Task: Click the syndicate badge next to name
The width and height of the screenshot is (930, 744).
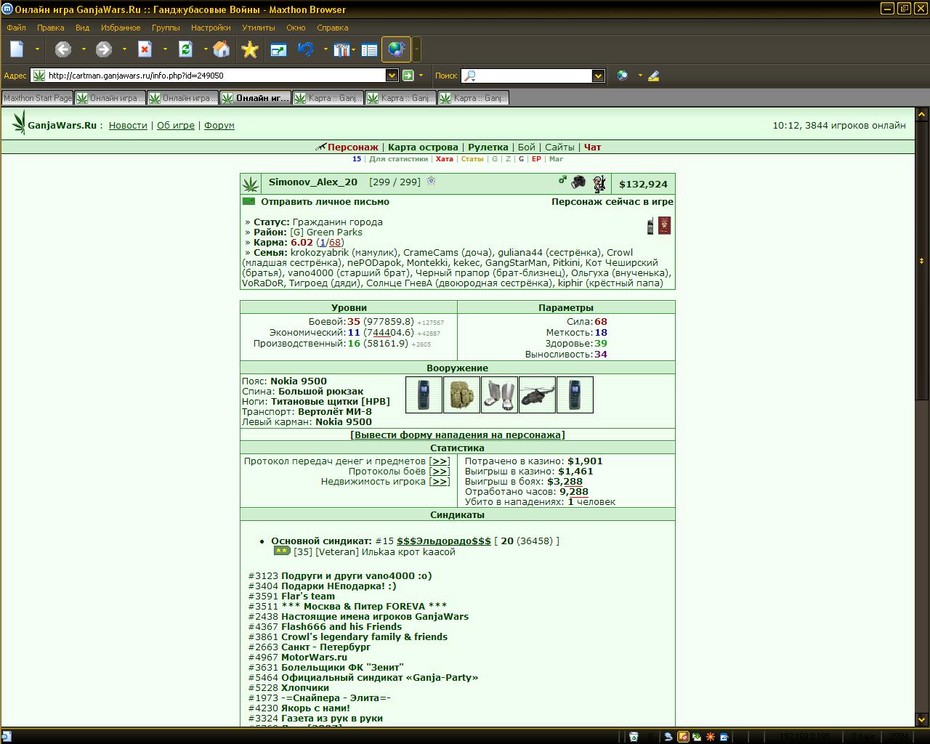Action: tap(431, 181)
